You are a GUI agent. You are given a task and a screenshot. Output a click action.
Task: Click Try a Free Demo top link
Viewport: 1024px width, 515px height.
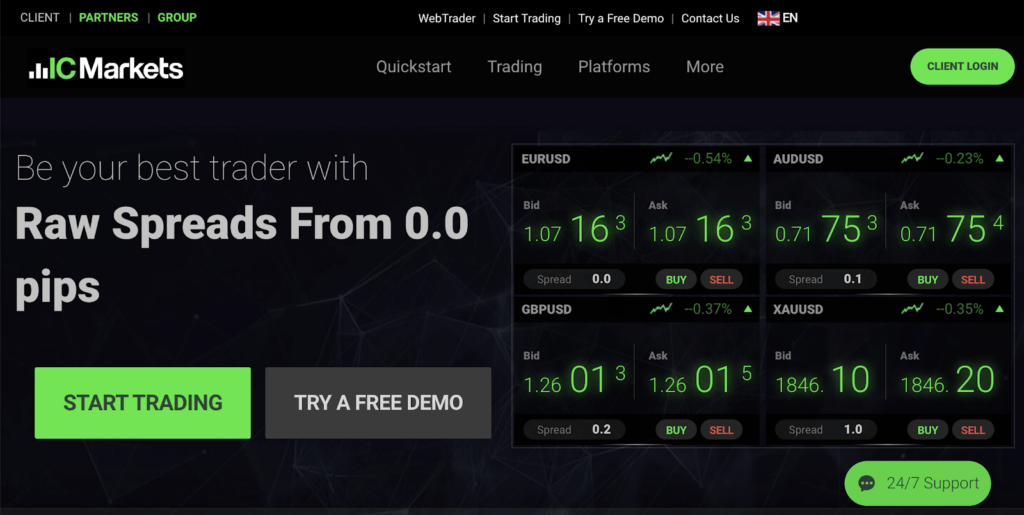(x=620, y=18)
